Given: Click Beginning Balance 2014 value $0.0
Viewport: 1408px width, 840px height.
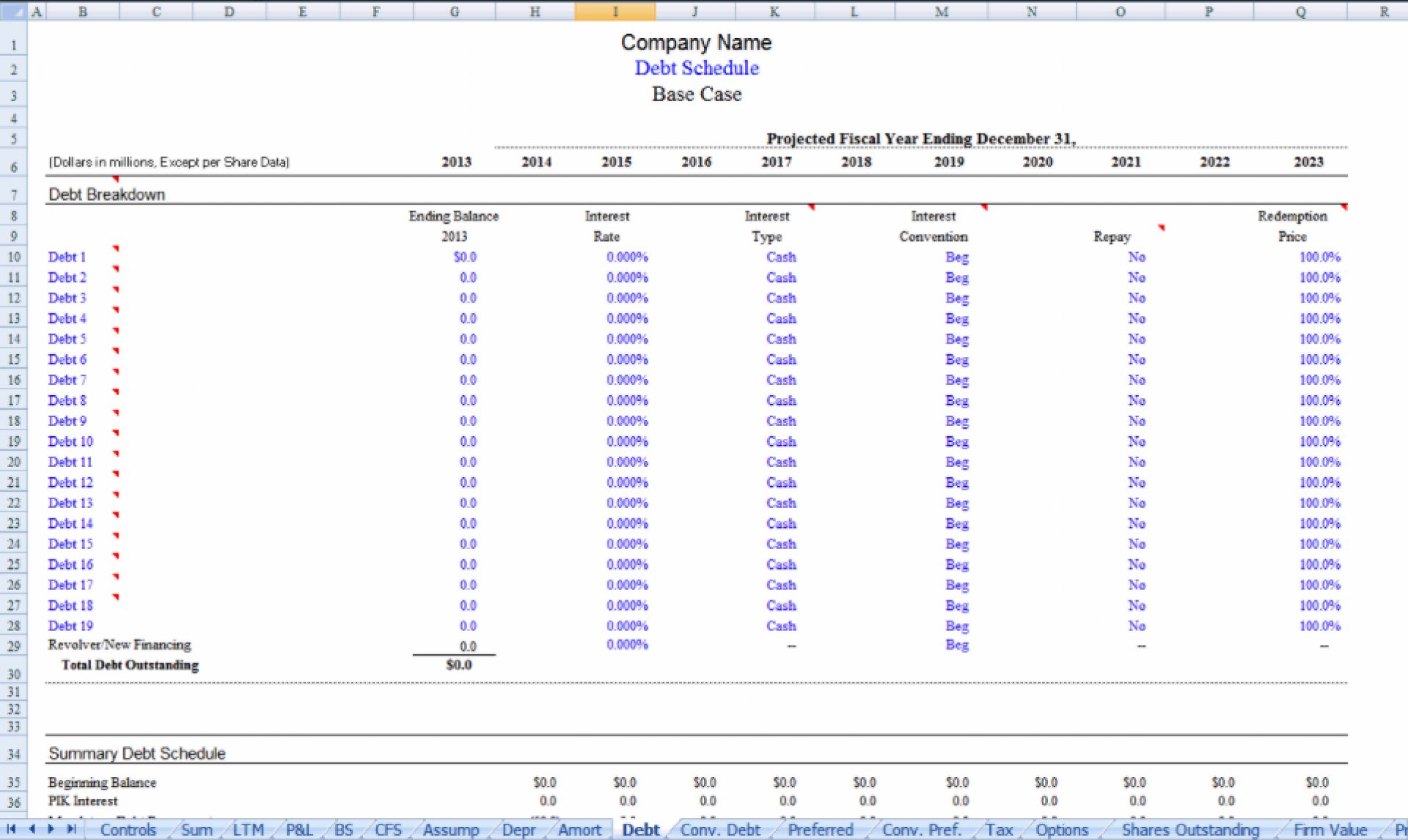Looking at the screenshot, I should tap(545, 783).
